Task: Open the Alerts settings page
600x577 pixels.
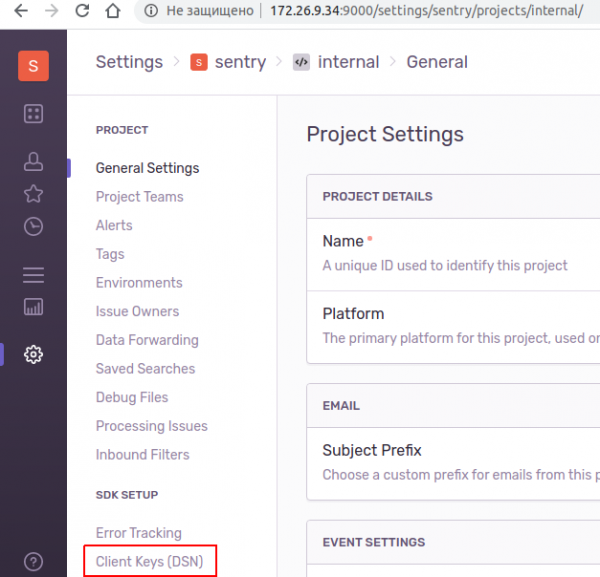Action: click(114, 225)
